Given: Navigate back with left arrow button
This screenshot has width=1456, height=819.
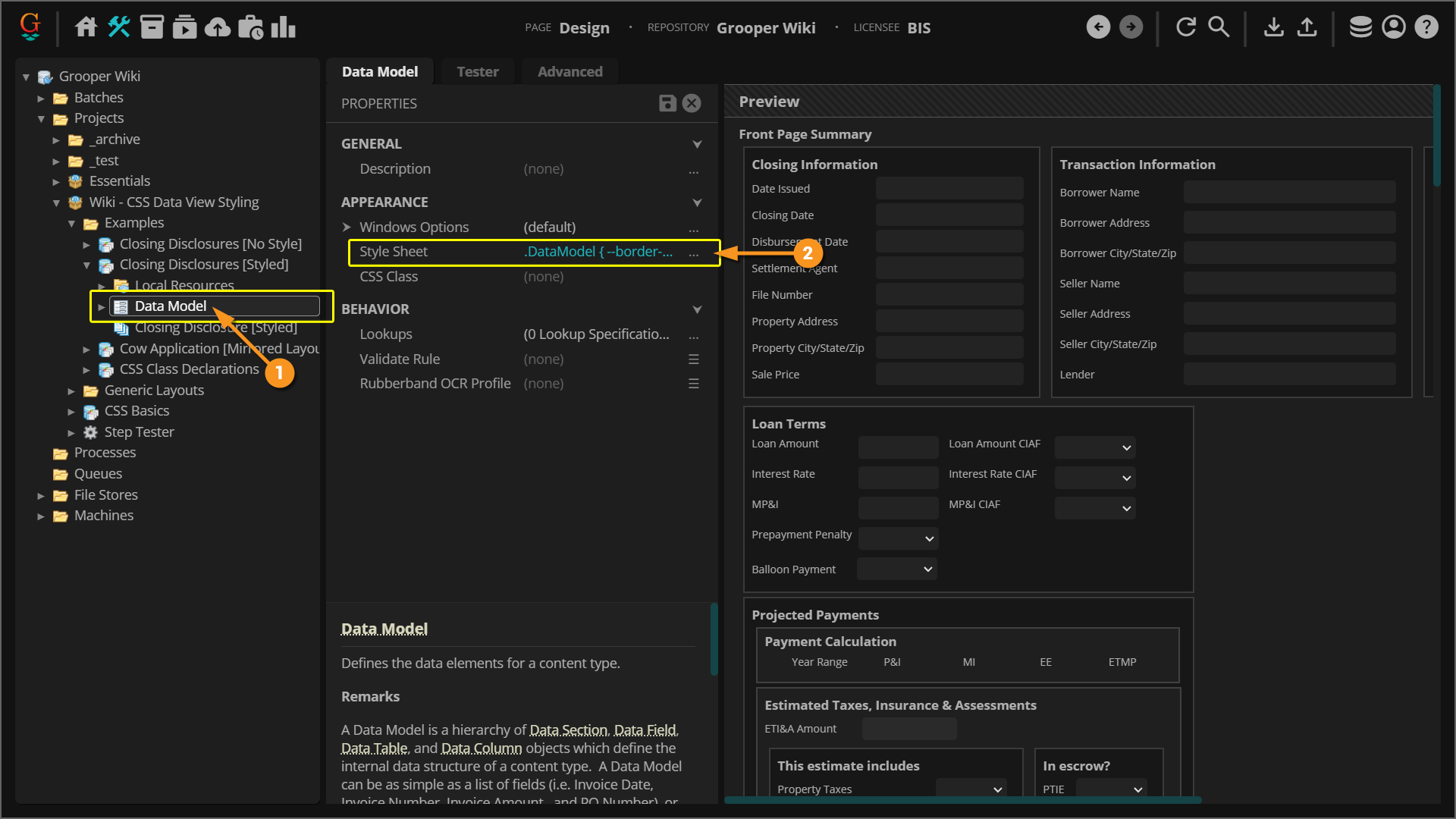Looking at the screenshot, I should [1098, 27].
